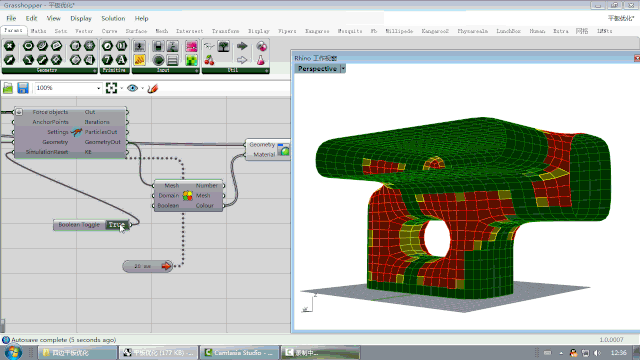Open the Solution menu
This screenshot has width=640, height=360.
pyautogui.click(x=113, y=18)
